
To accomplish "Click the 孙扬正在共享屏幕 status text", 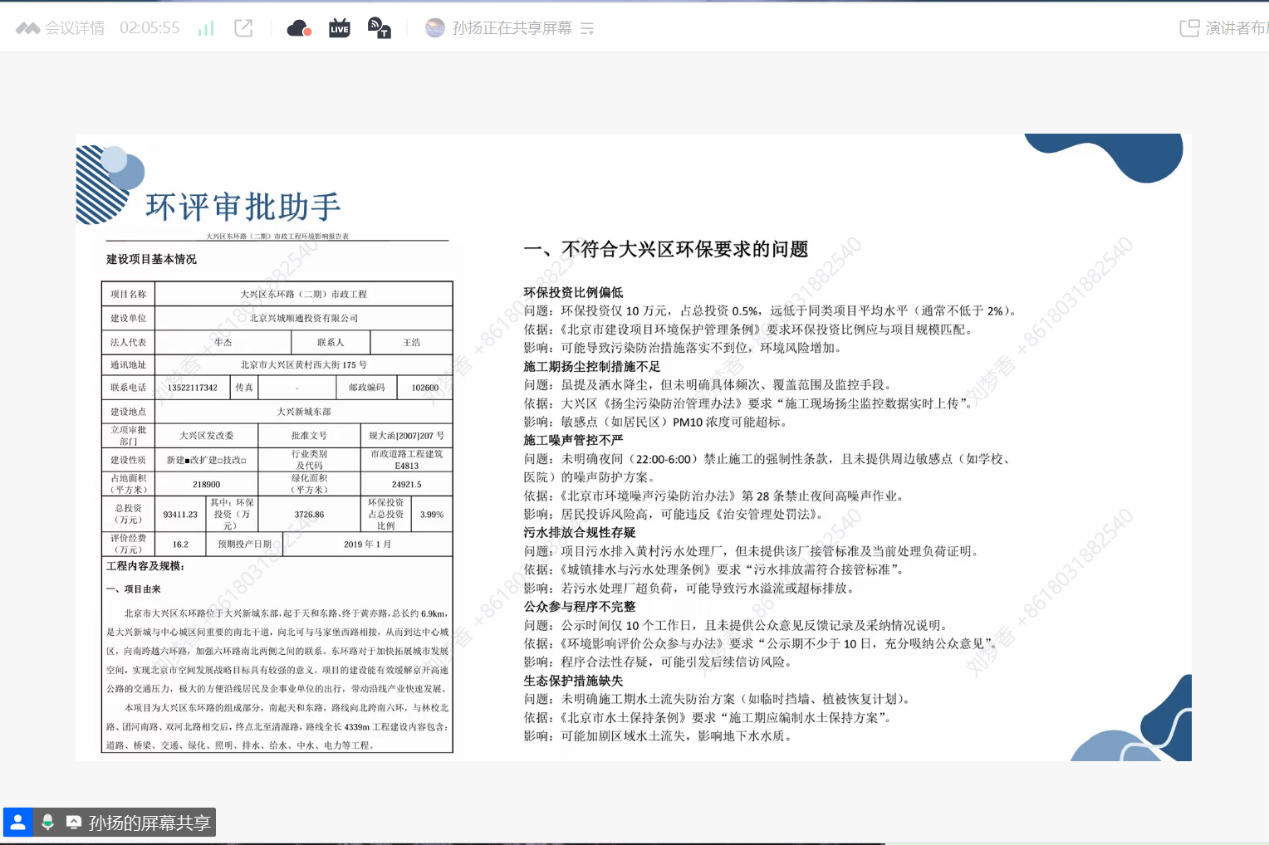I will pyautogui.click(x=512, y=28).
